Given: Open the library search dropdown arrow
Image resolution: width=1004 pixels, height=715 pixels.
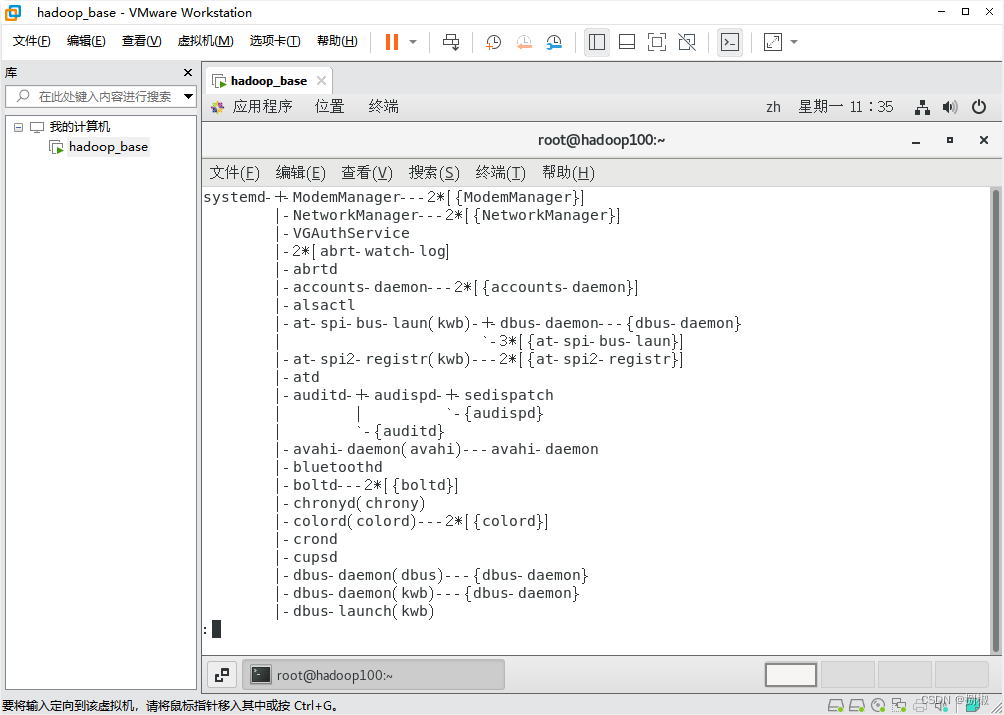Looking at the screenshot, I should pos(189,97).
